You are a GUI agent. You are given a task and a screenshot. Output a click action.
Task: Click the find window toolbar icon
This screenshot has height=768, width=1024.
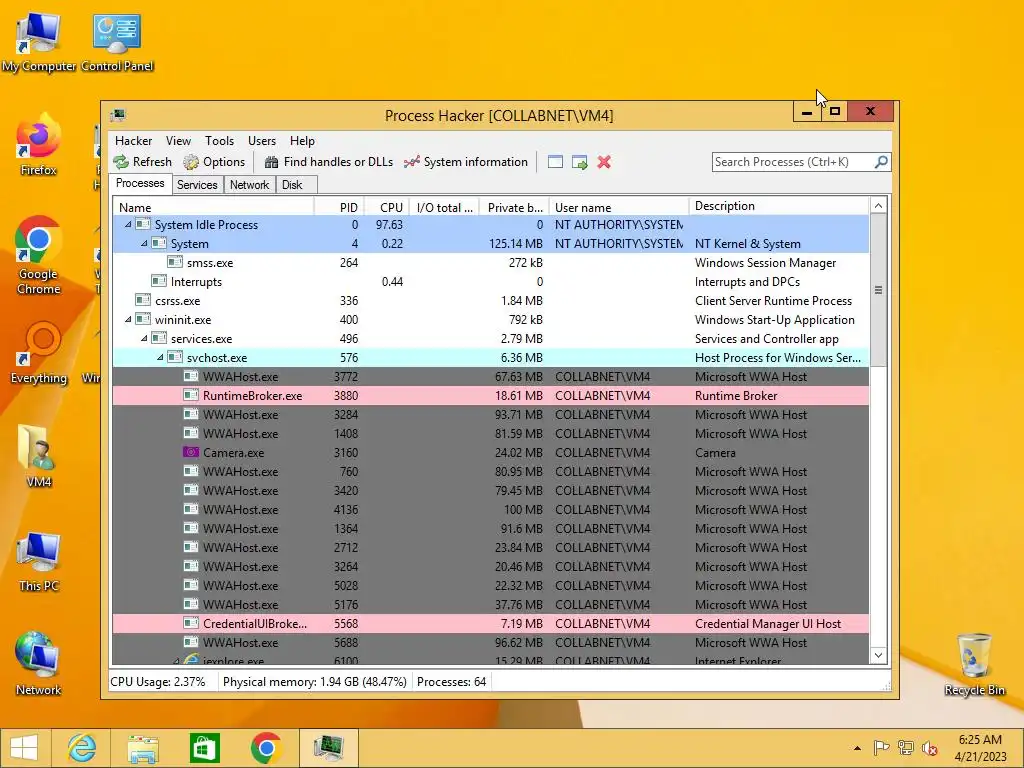point(555,162)
